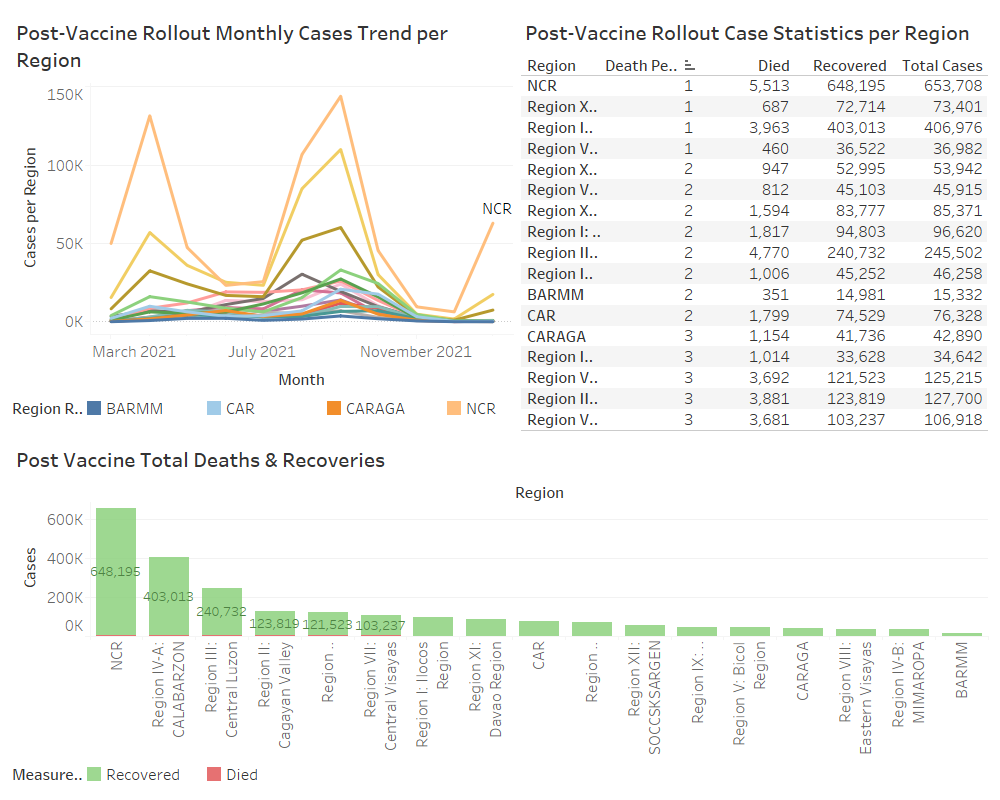The width and height of the screenshot is (1000, 800).
Task: Select the BARMM row in the statistics table
Action: tap(700, 294)
